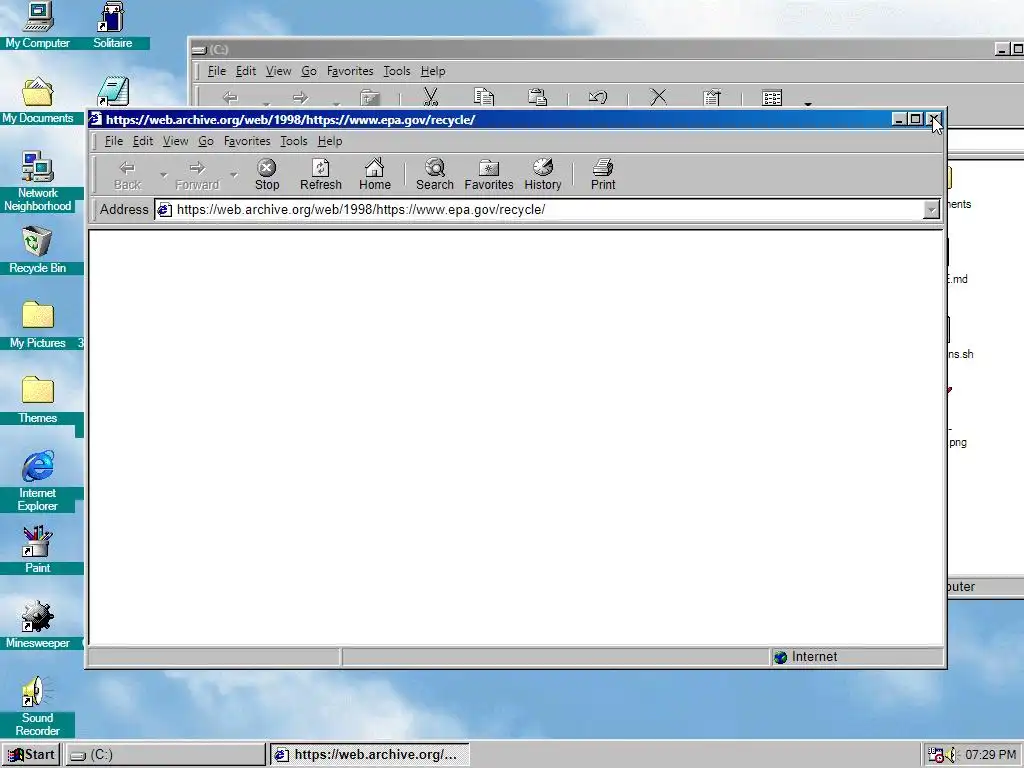Close the Internet Explorer window

[x=934, y=119]
